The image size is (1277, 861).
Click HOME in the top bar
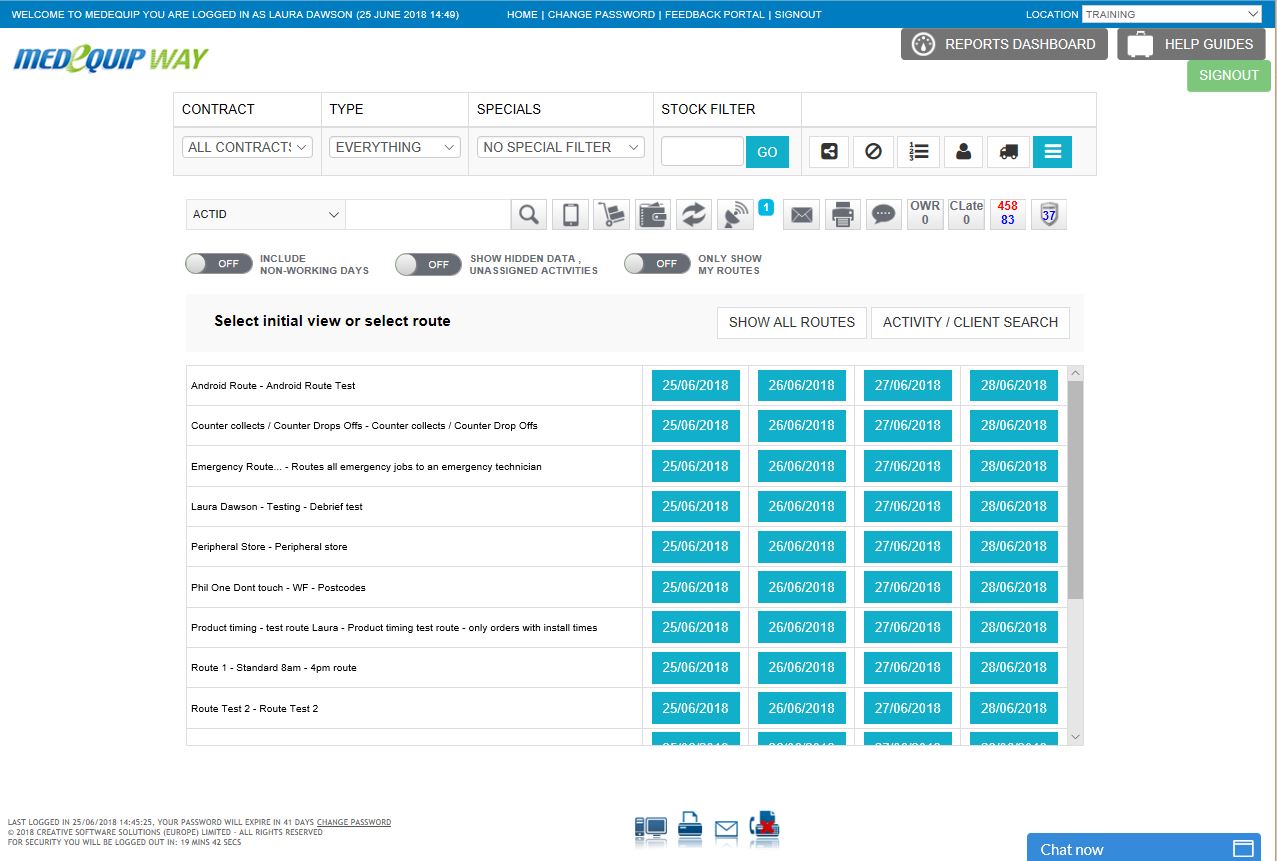pos(522,15)
